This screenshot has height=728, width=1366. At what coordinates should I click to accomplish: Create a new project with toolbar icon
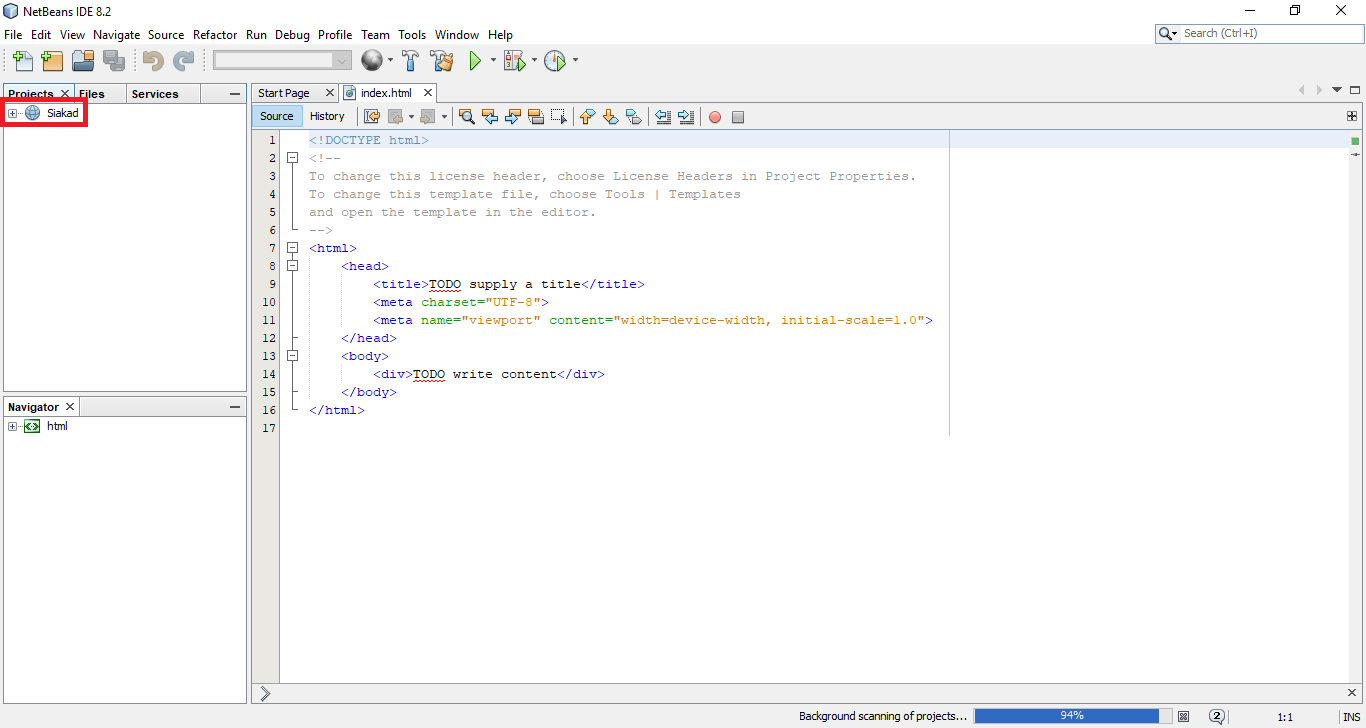pos(52,60)
